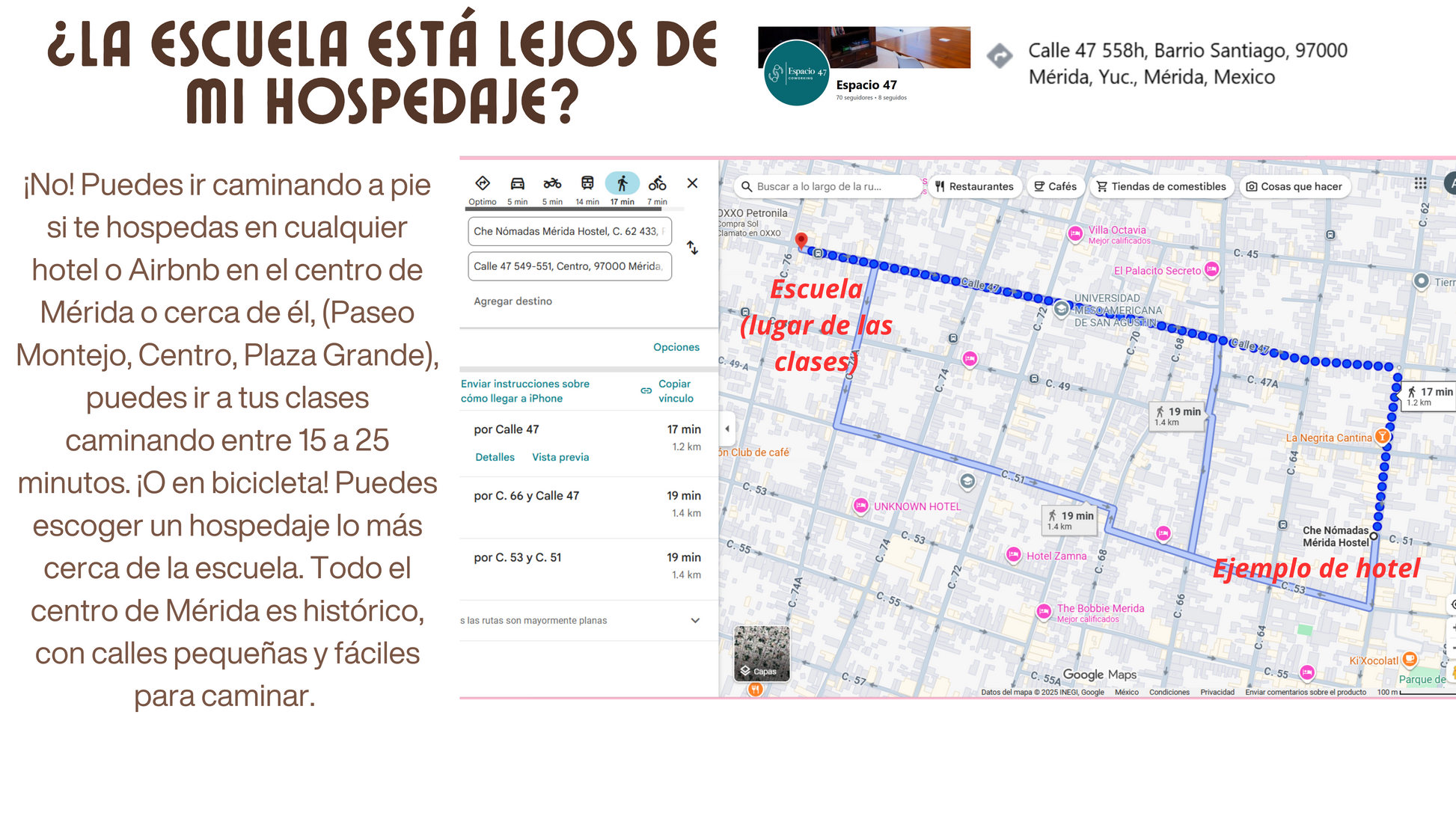Click the red destination pin on the map
This screenshot has width=1456, height=819.
[801, 240]
